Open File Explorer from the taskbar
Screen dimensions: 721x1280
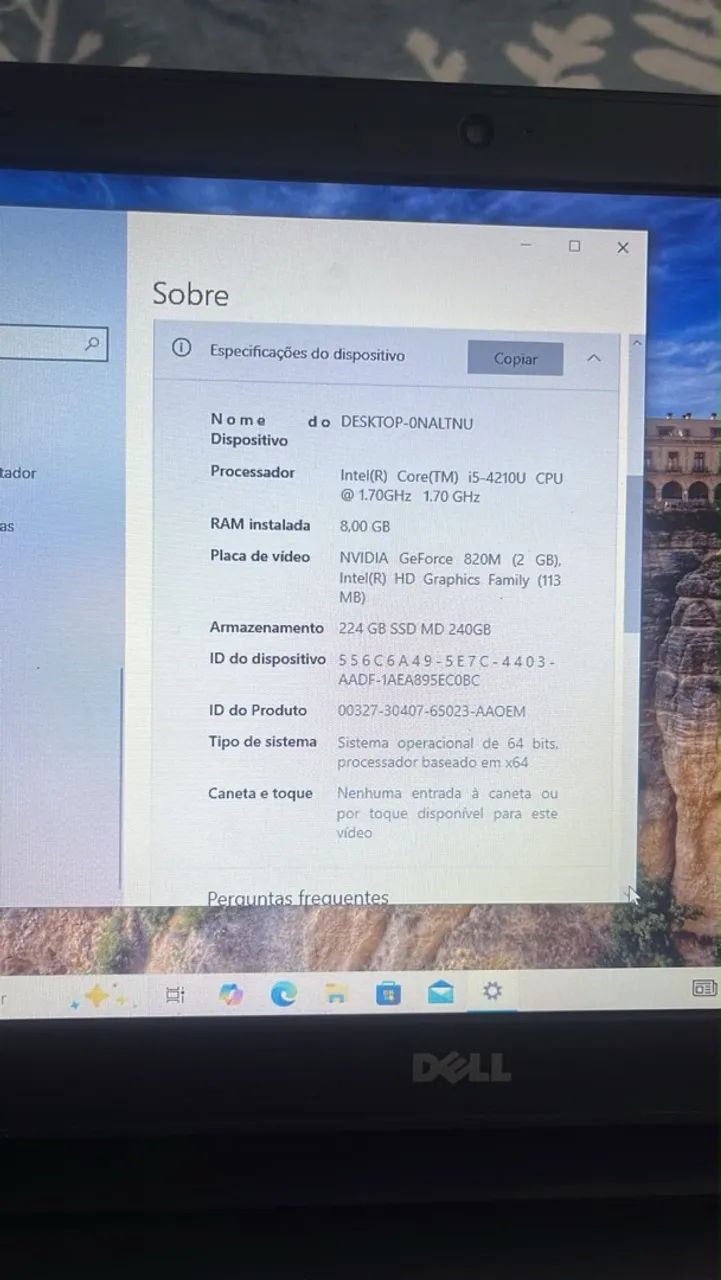tap(337, 993)
